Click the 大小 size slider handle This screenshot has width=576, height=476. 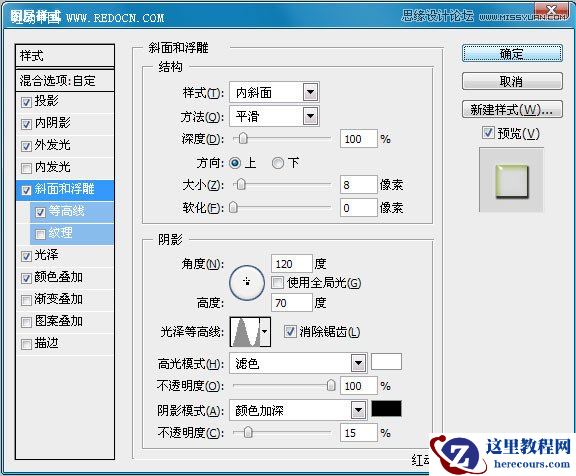[x=241, y=184]
